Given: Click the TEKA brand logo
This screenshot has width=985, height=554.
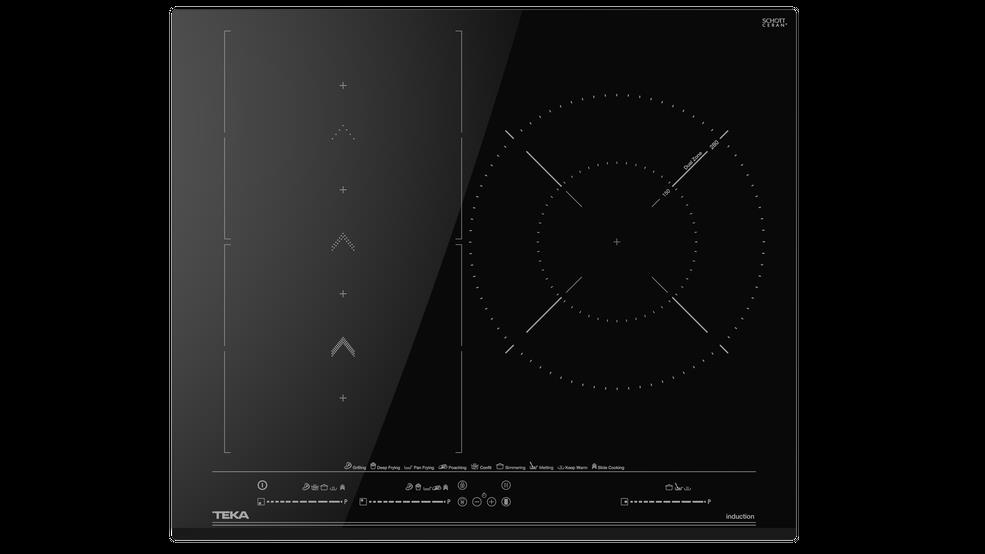Looking at the screenshot, I should [231, 516].
